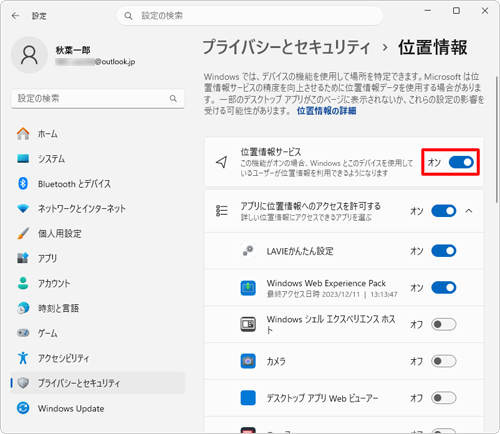
Task: Focus the sidebar 設定の検索 field
Action: (98, 98)
